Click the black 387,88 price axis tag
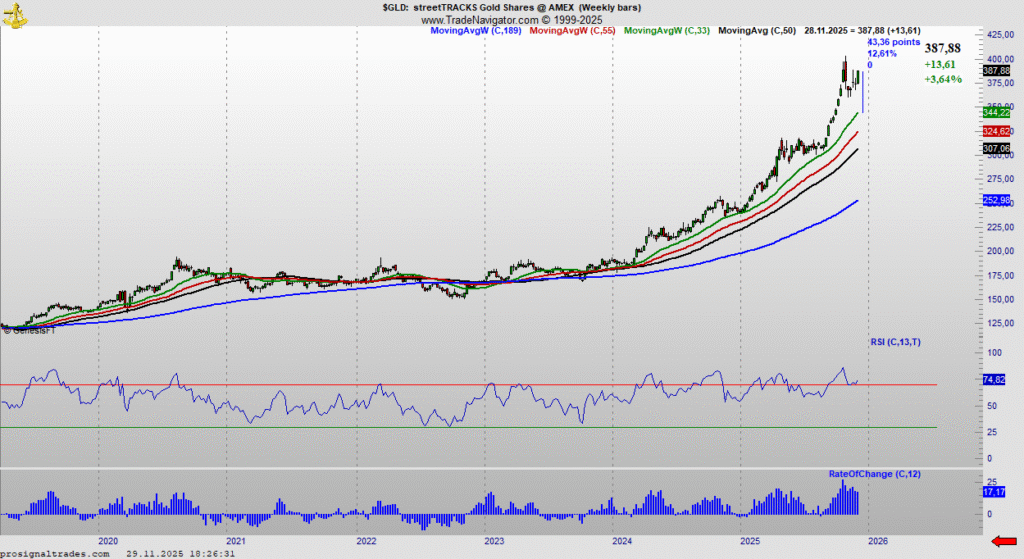1024x559 pixels. coord(996,71)
